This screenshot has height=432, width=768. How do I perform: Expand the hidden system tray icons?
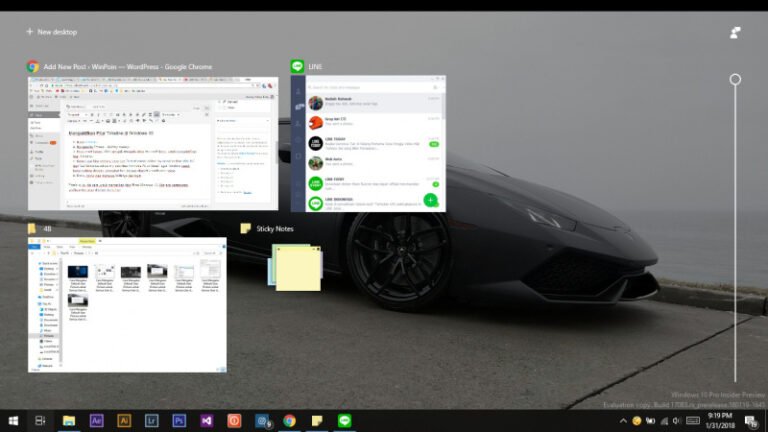click(x=621, y=421)
